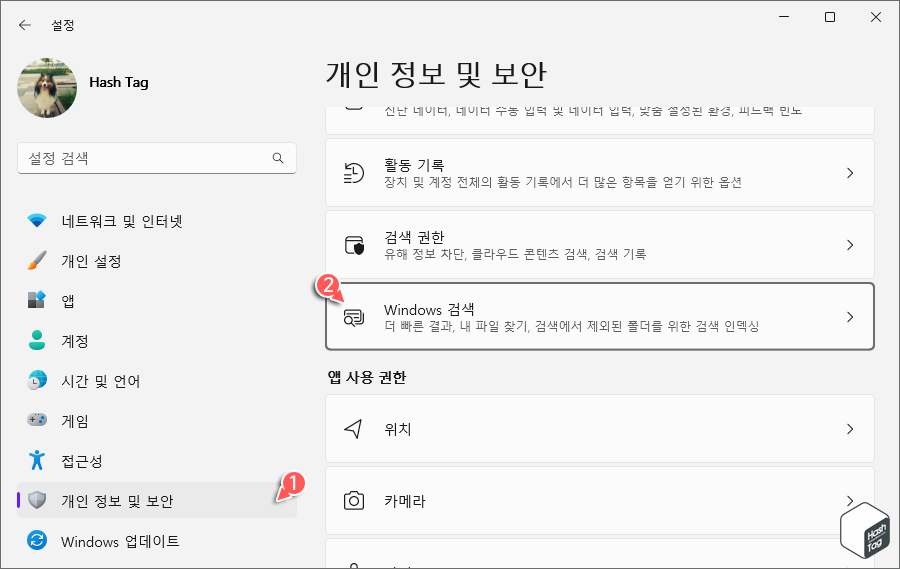Open 계정 settings page
The height and width of the screenshot is (569, 900).
pyautogui.click(x=157, y=341)
